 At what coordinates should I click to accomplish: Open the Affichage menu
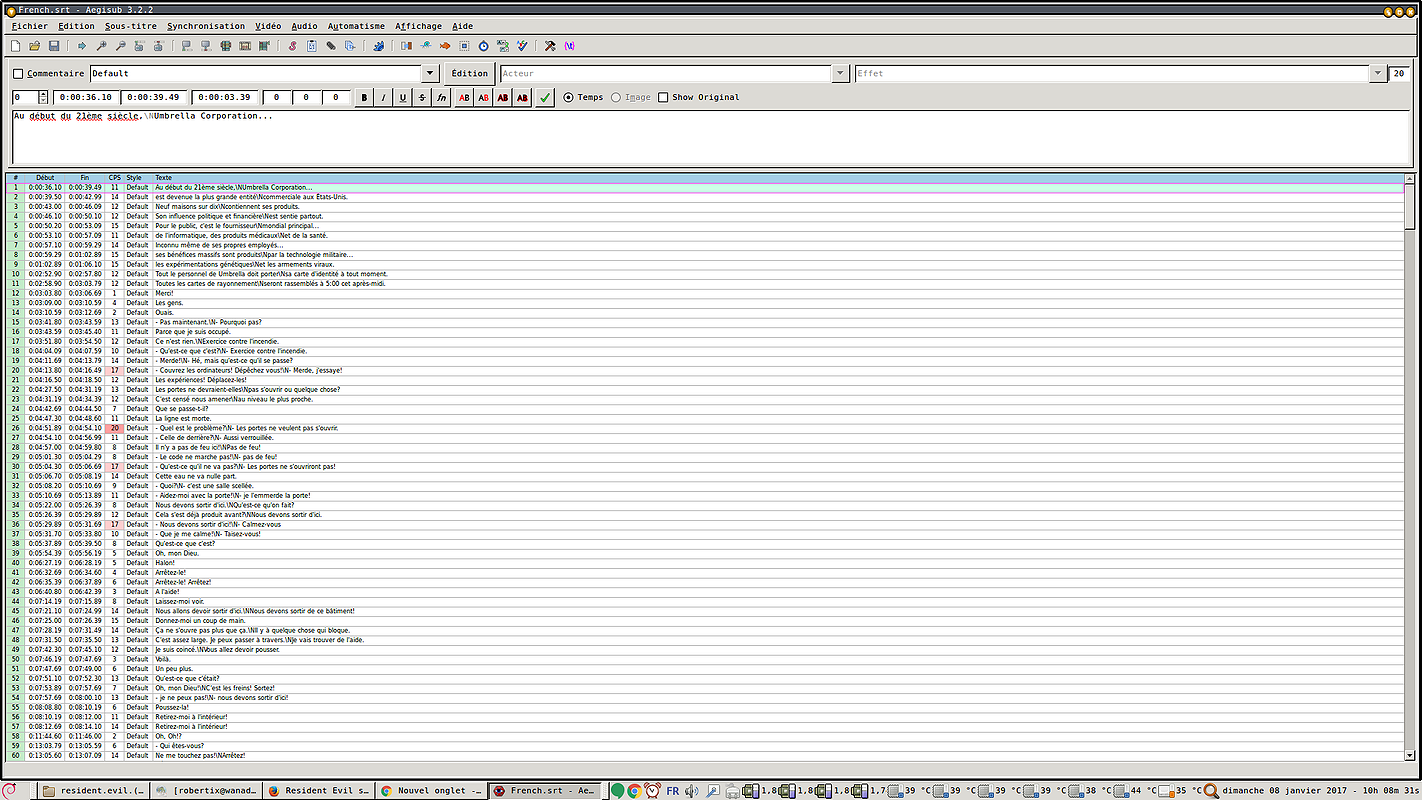[418, 26]
